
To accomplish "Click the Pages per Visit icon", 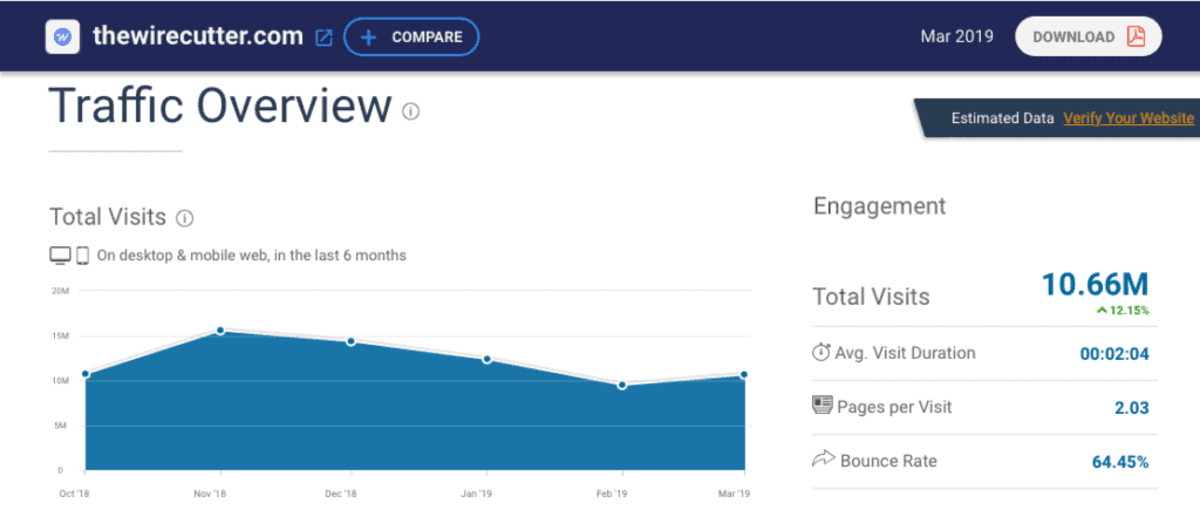I will [x=822, y=406].
